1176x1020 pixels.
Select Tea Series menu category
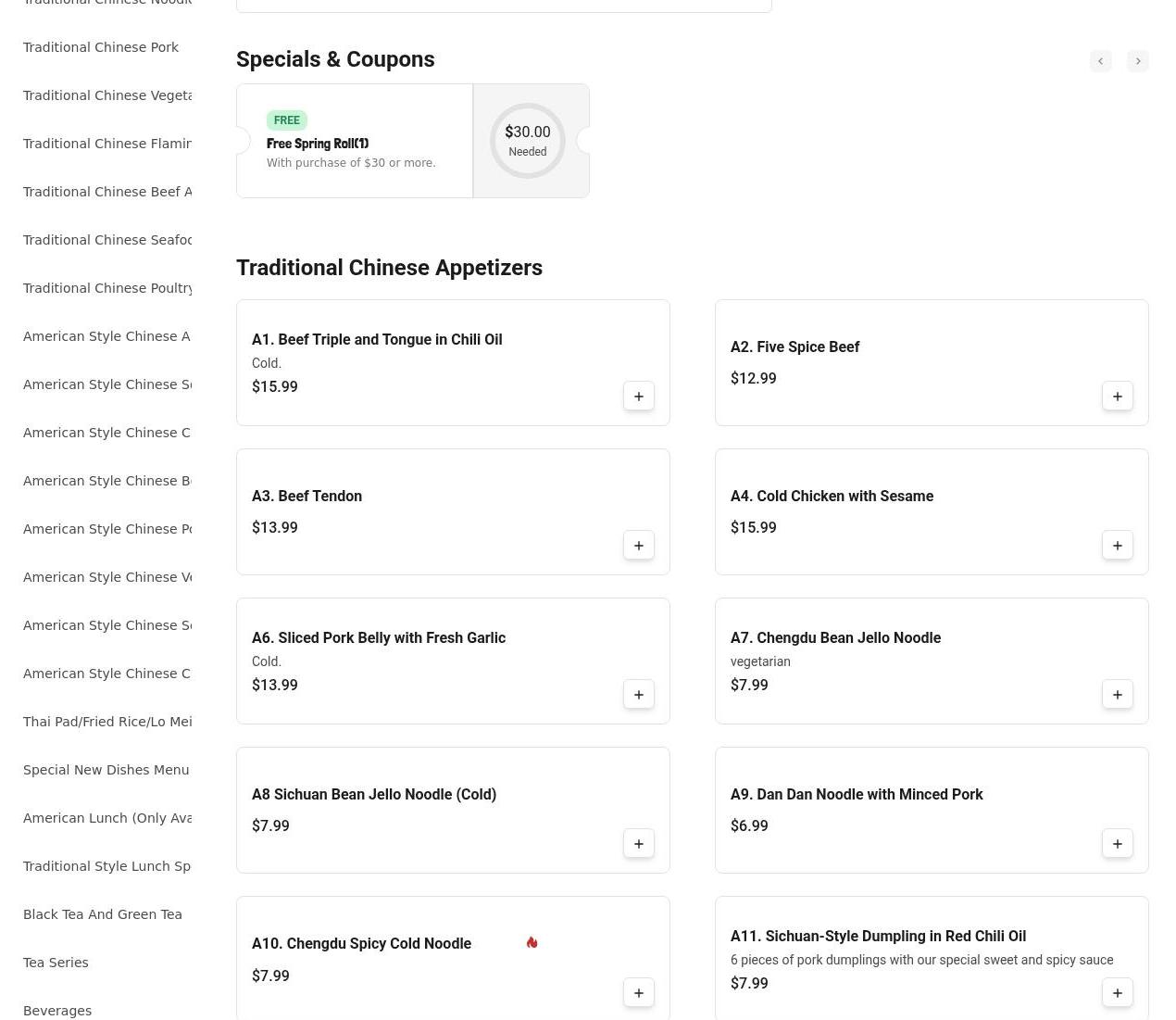(56, 963)
